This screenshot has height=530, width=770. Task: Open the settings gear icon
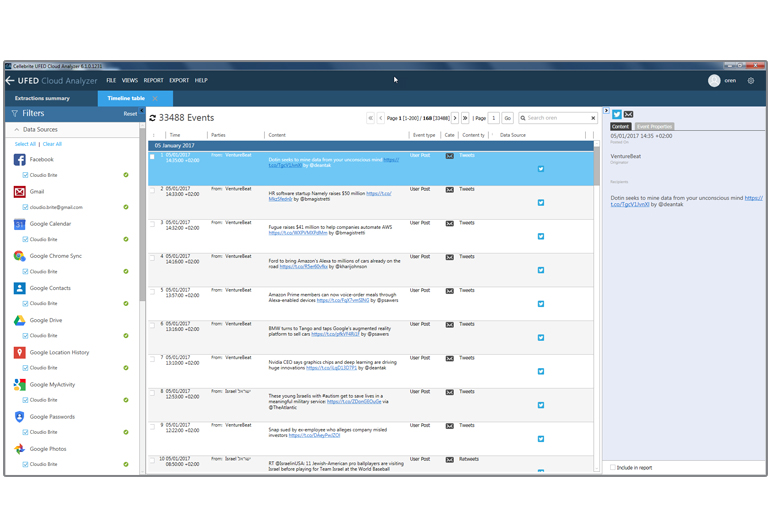(x=751, y=81)
